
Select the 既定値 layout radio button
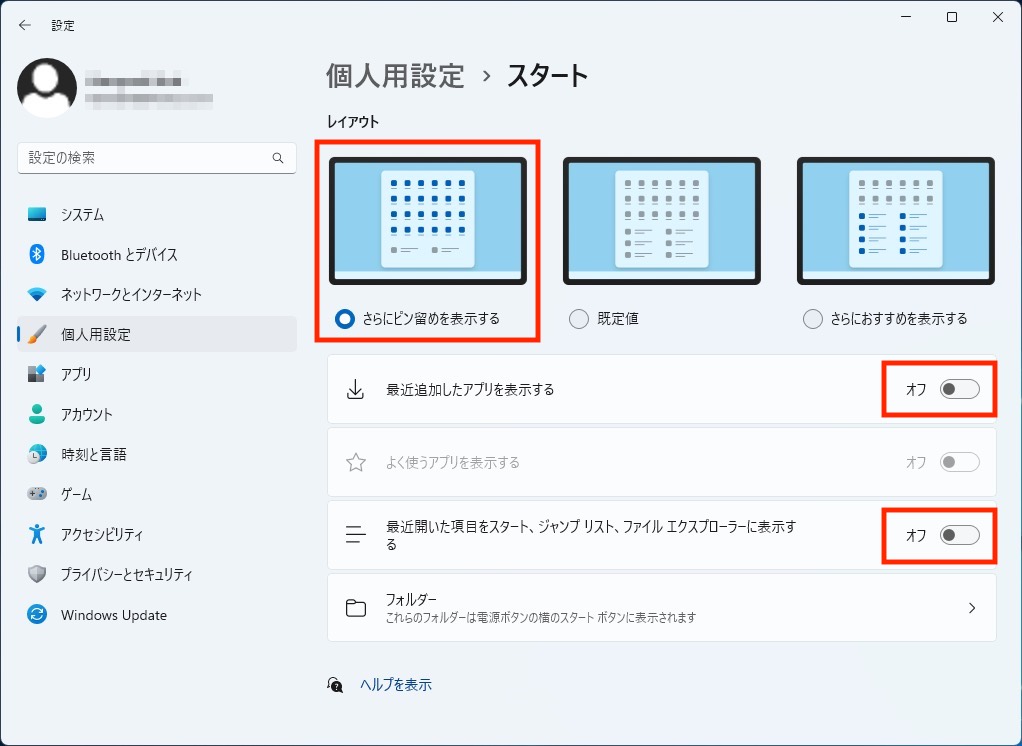click(x=579, y=319)
